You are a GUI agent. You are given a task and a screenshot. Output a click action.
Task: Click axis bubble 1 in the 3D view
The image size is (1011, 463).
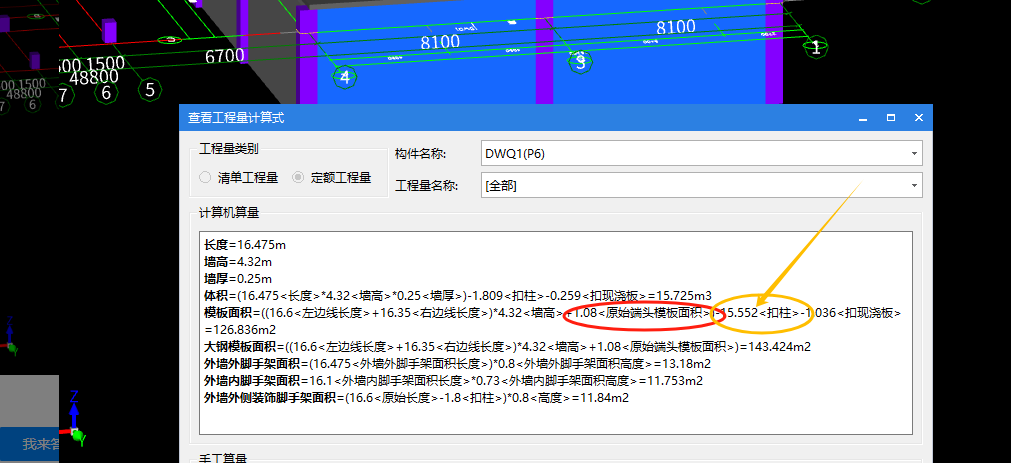tap(816, 46)
